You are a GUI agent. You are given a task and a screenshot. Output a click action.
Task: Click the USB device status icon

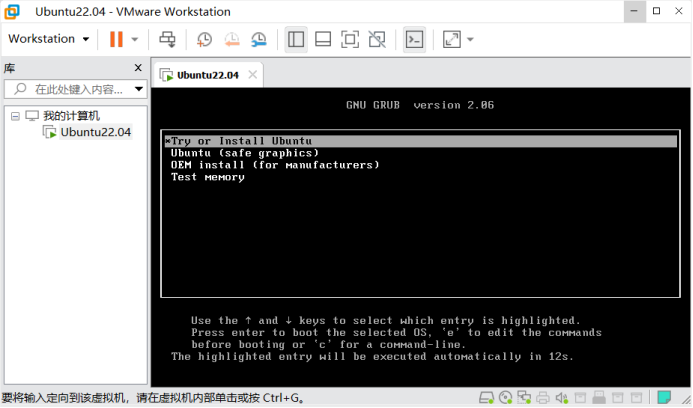(599, 398)
